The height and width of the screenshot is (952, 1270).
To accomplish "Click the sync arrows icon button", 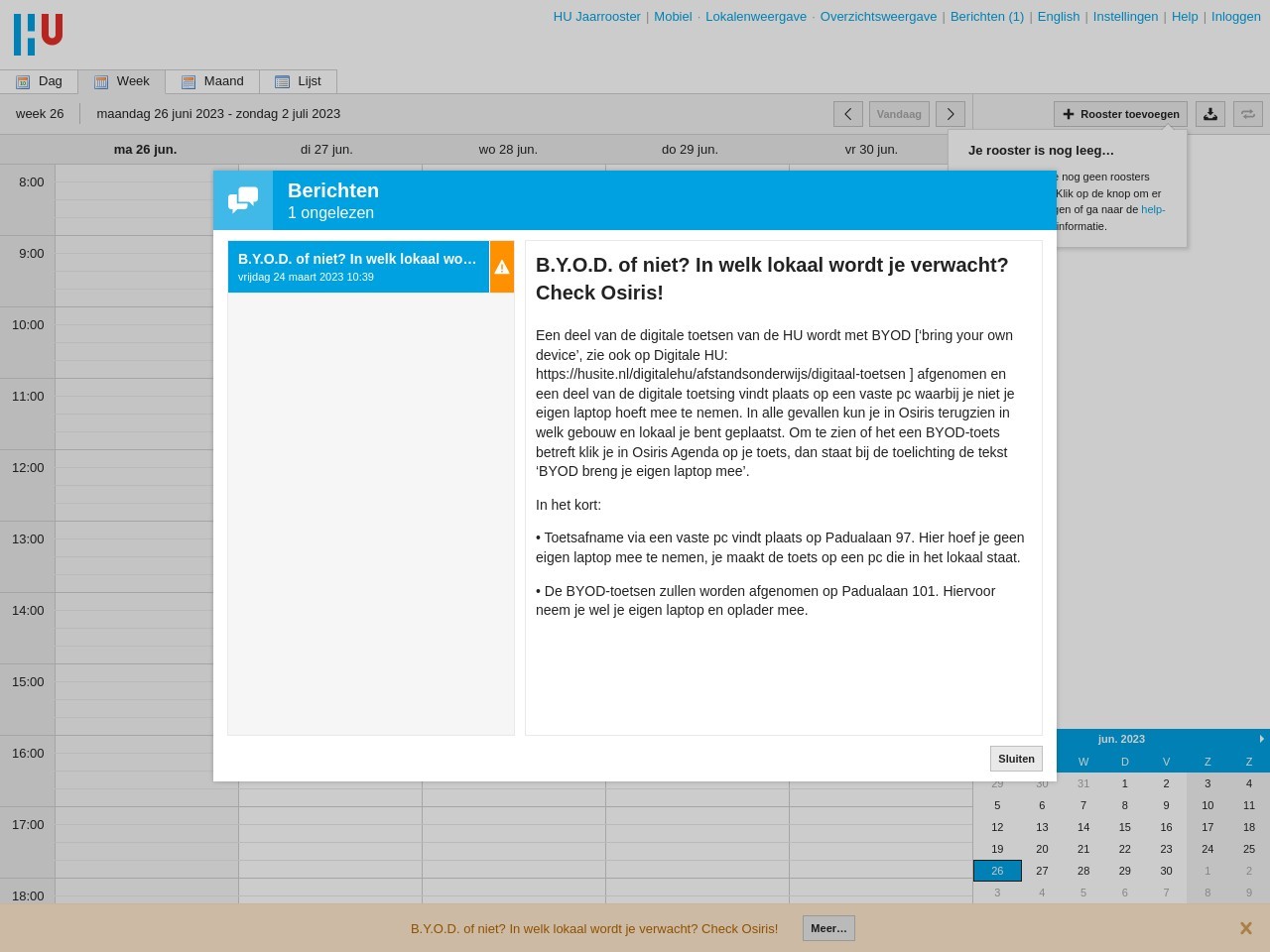I will [x=1248, y=114].
